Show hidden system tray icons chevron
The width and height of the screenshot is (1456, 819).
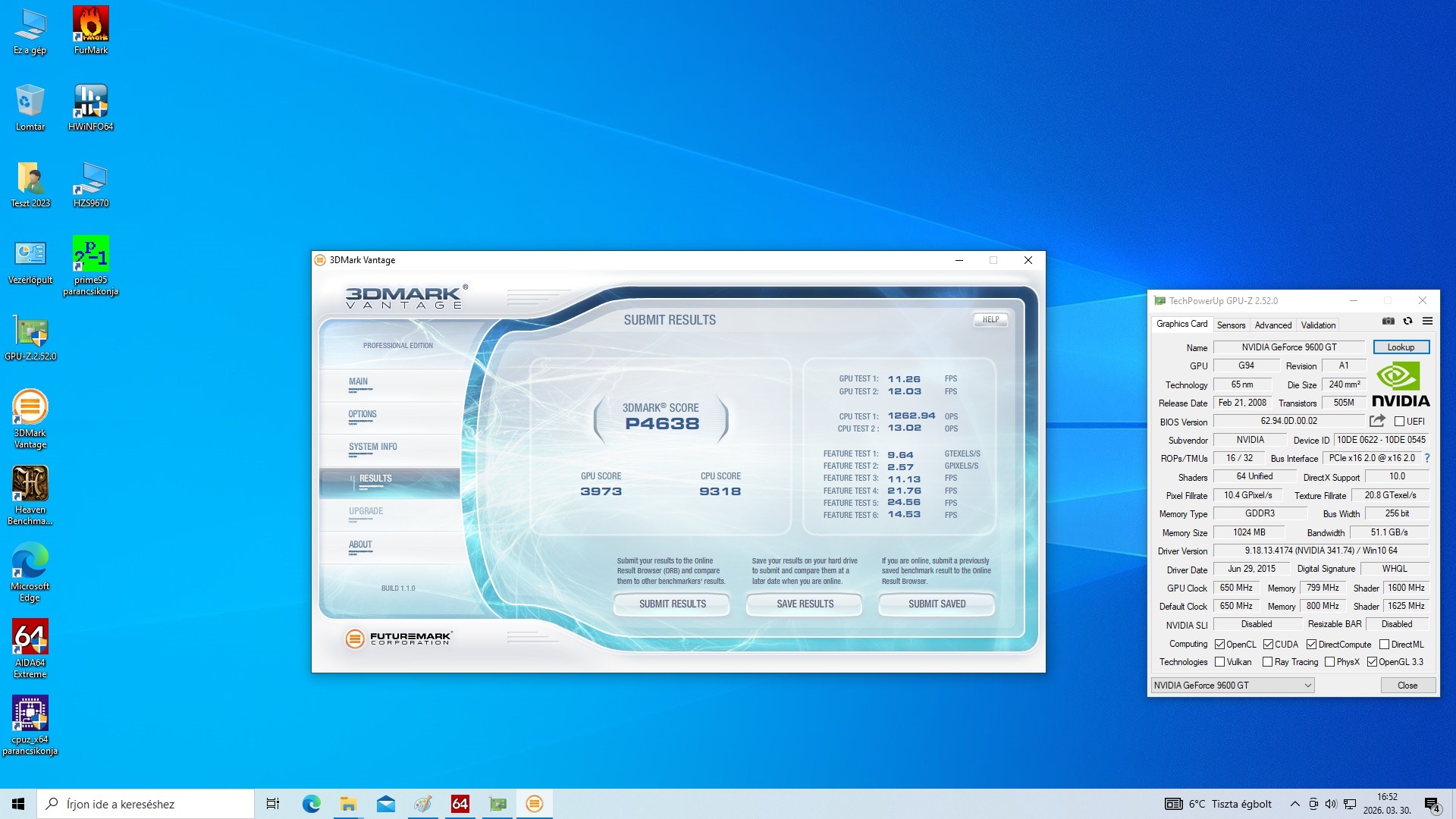tap(1294, 804)
